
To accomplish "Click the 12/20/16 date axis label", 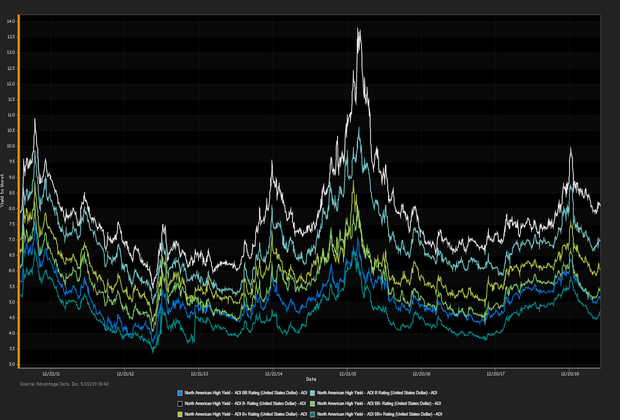I will point(422,374).
